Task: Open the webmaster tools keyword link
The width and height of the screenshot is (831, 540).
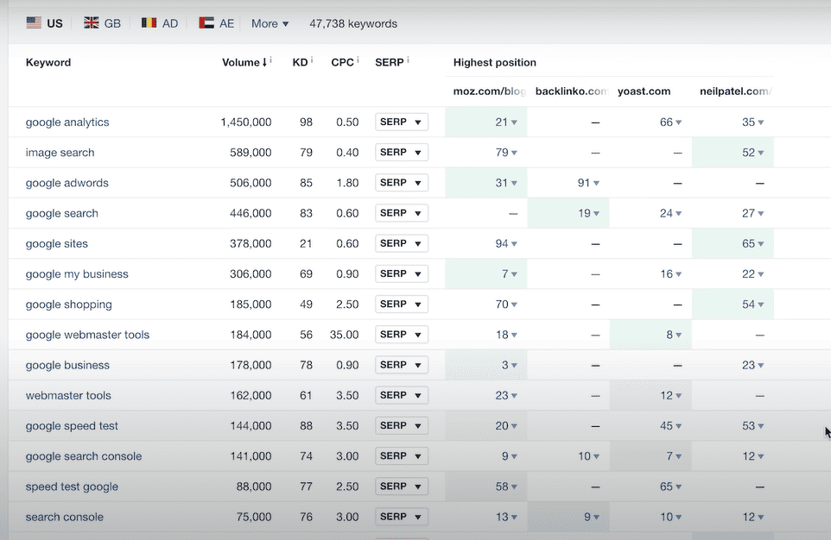Action: [x=68, y=395]
